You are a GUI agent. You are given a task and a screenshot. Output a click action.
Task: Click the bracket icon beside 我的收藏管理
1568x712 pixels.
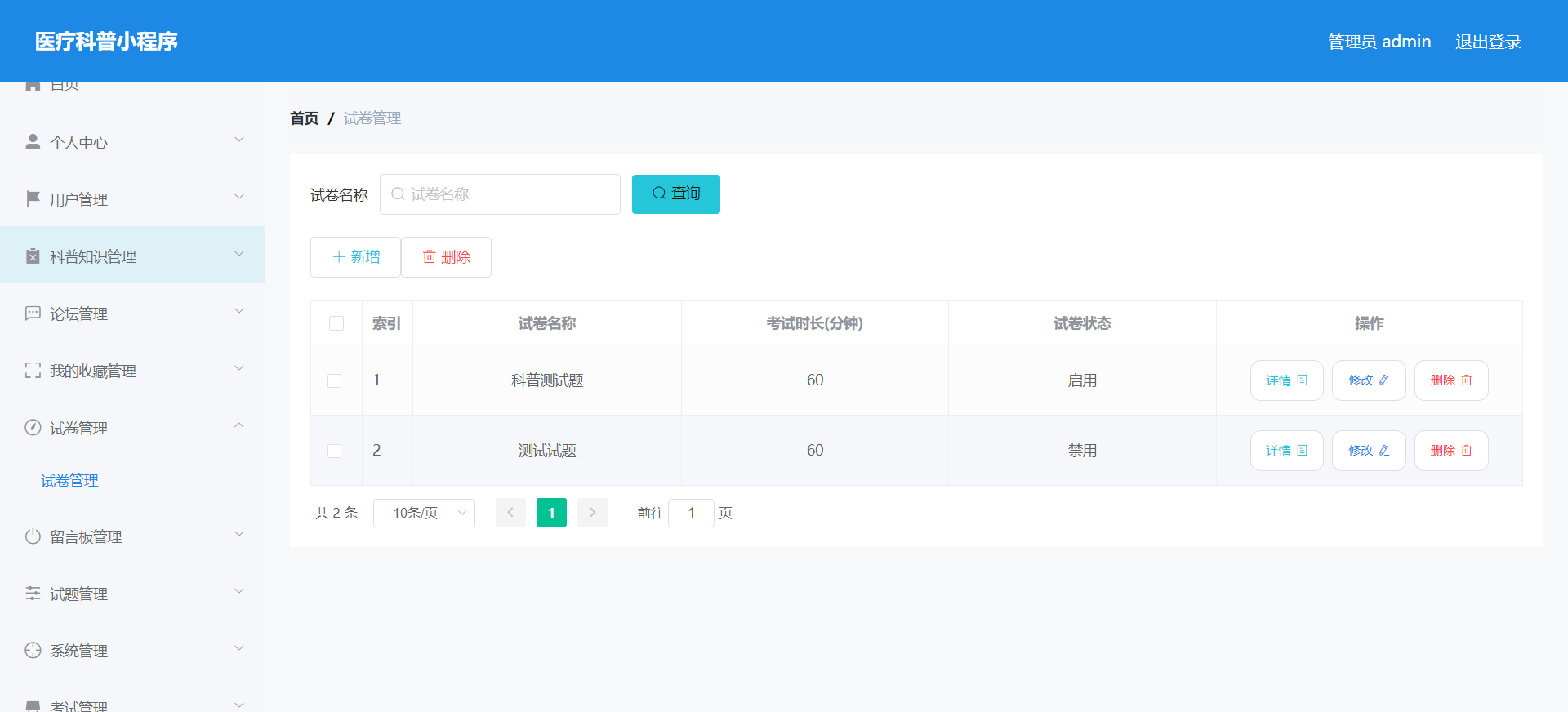pyautogui.click(x=33, y=371)
